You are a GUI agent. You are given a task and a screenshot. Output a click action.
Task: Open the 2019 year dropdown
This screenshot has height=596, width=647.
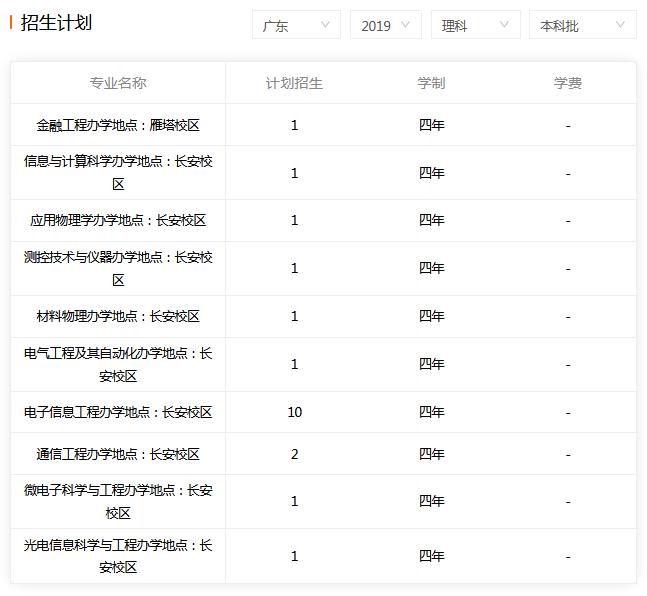pos(386,25)
